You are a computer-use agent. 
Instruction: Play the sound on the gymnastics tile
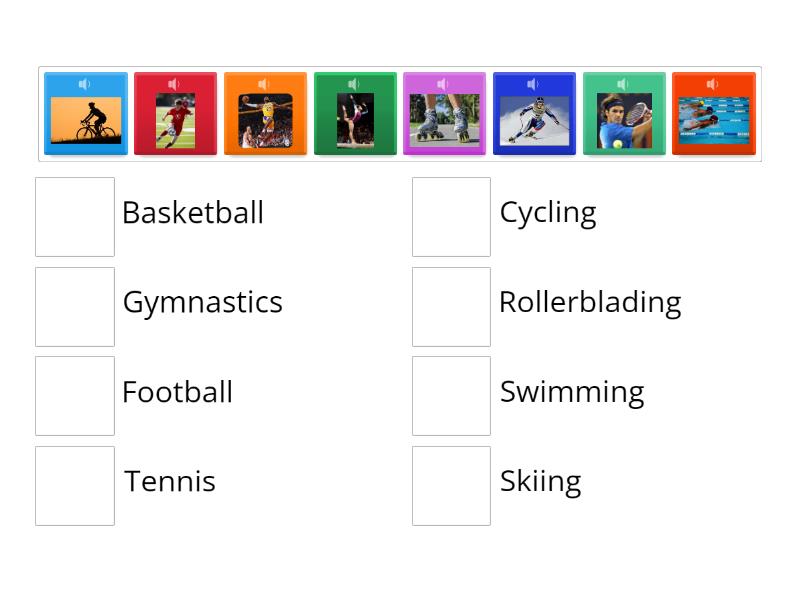pos(355,84)
